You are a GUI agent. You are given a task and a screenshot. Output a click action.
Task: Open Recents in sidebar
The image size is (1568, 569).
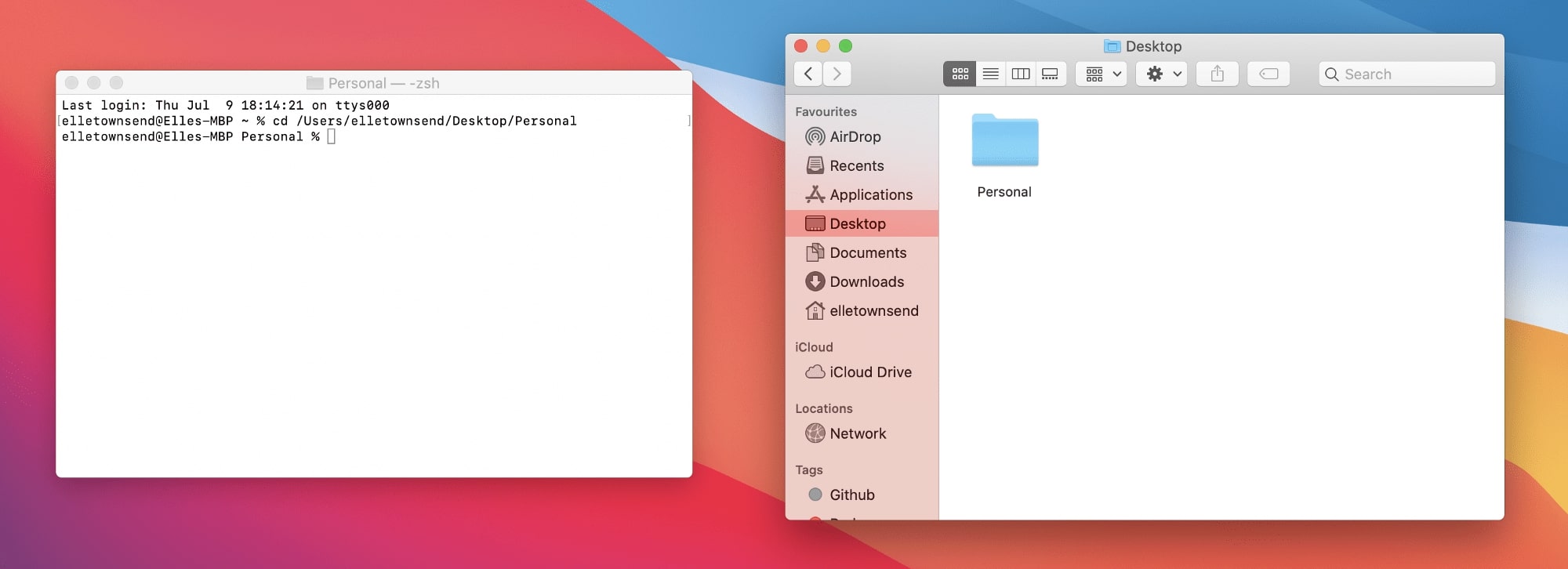pyautogui.click(x=862, y=165)
